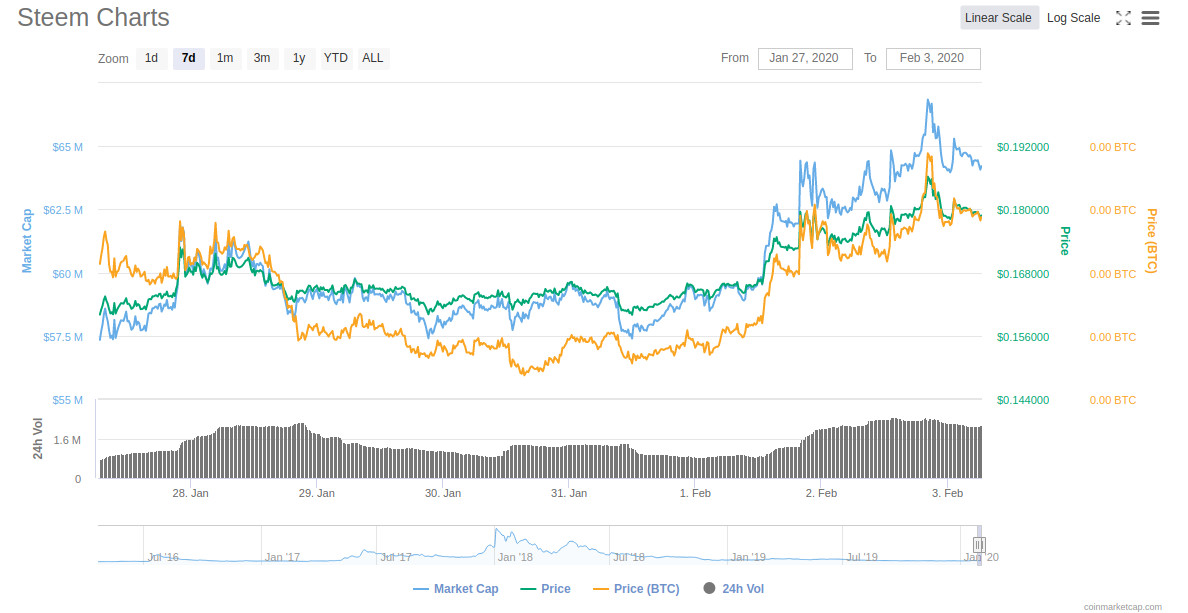Image resolution: width=1188 pixels, height=613 pixels.
Task: Click the 2. Feb date label
Action: tap(821, 493)
